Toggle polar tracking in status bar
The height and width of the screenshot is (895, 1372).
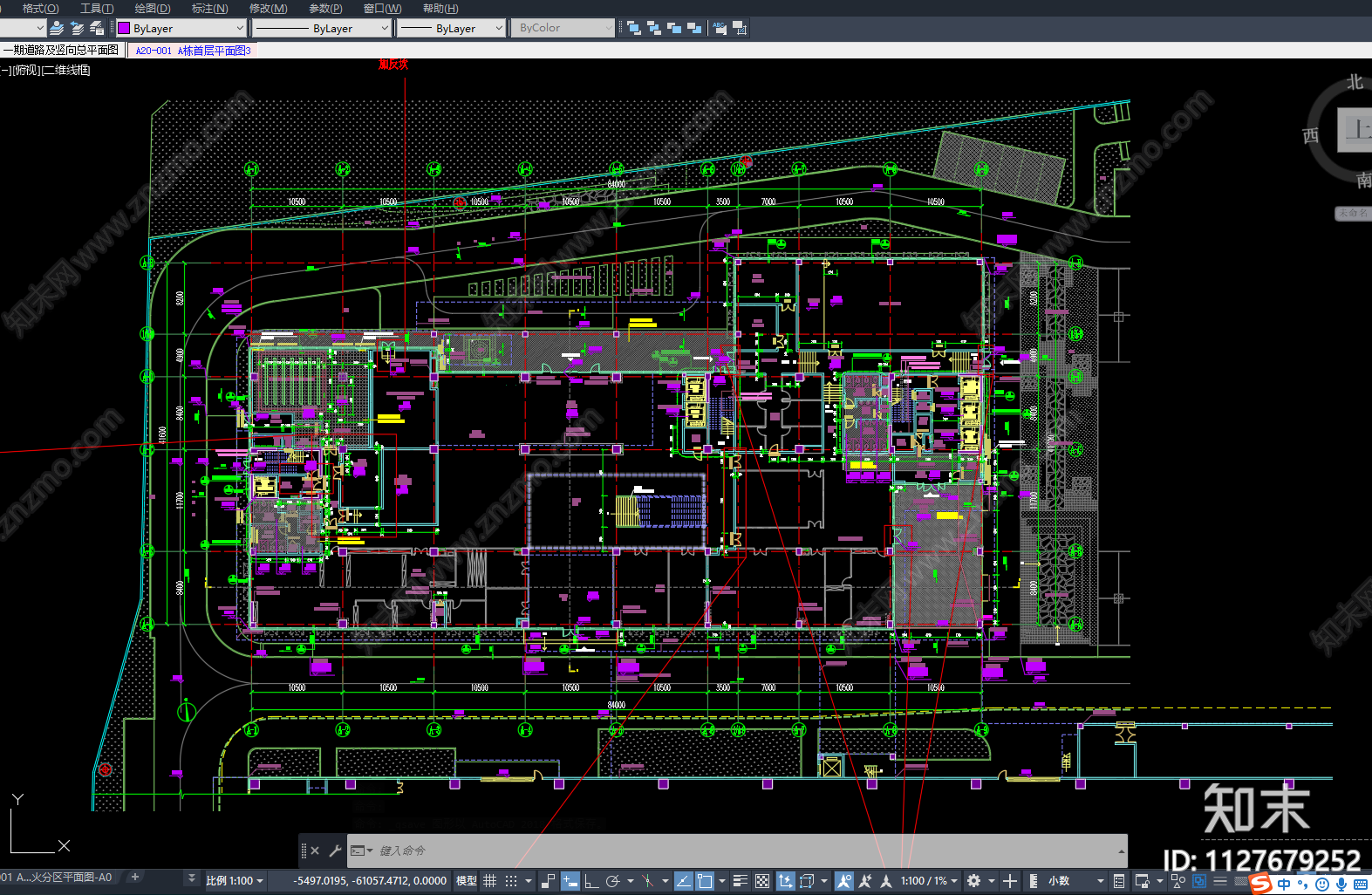tap(612, 881)
